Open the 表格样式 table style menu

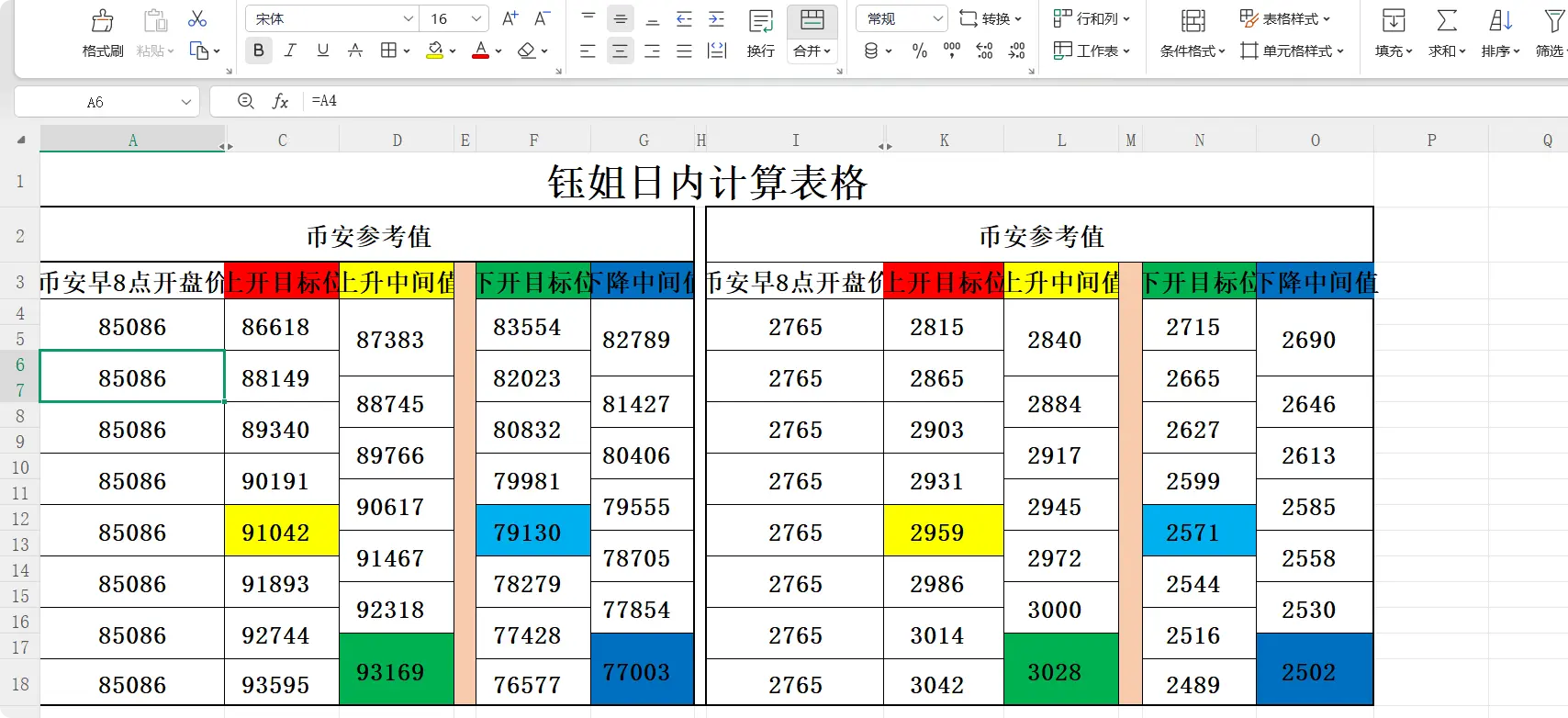pyautogui.click(x=1285, y=18)
